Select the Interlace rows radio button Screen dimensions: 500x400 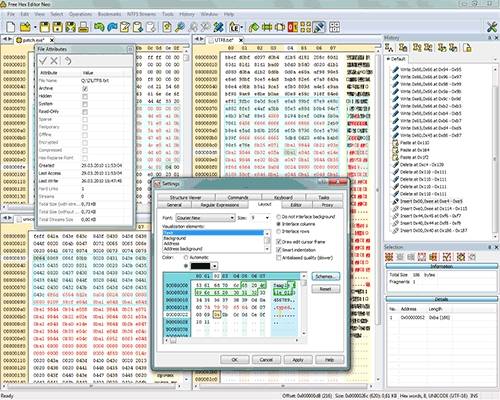(x=279, y=231)
